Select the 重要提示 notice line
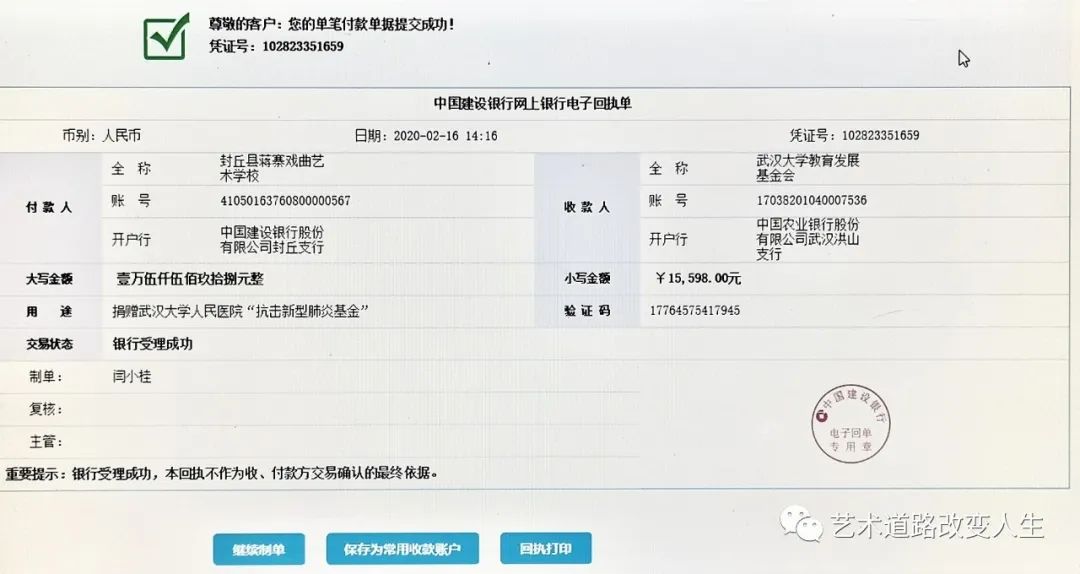Screen dimensions: 1080x574 pos(222,473)
